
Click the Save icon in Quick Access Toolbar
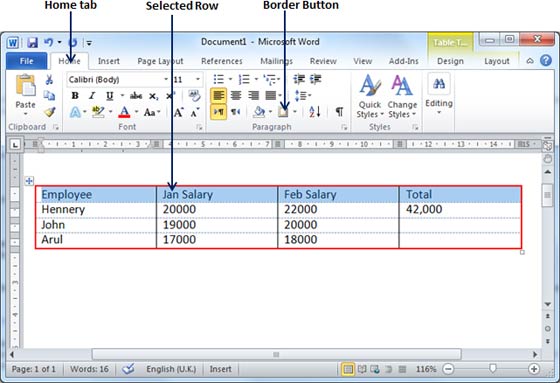pos(32,43)
